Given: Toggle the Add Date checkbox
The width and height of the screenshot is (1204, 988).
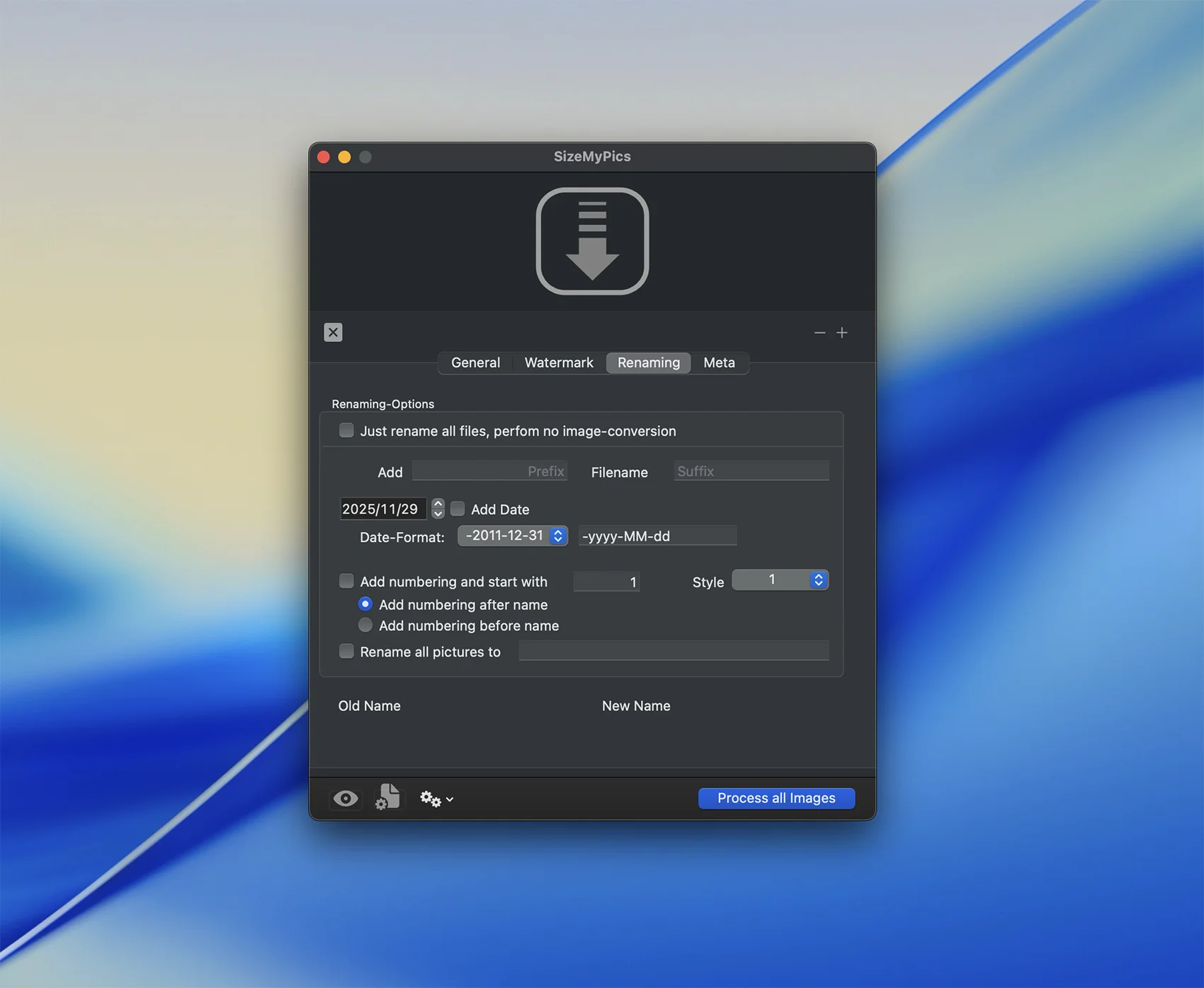Looking at the screenshot, I should point(458,509).
